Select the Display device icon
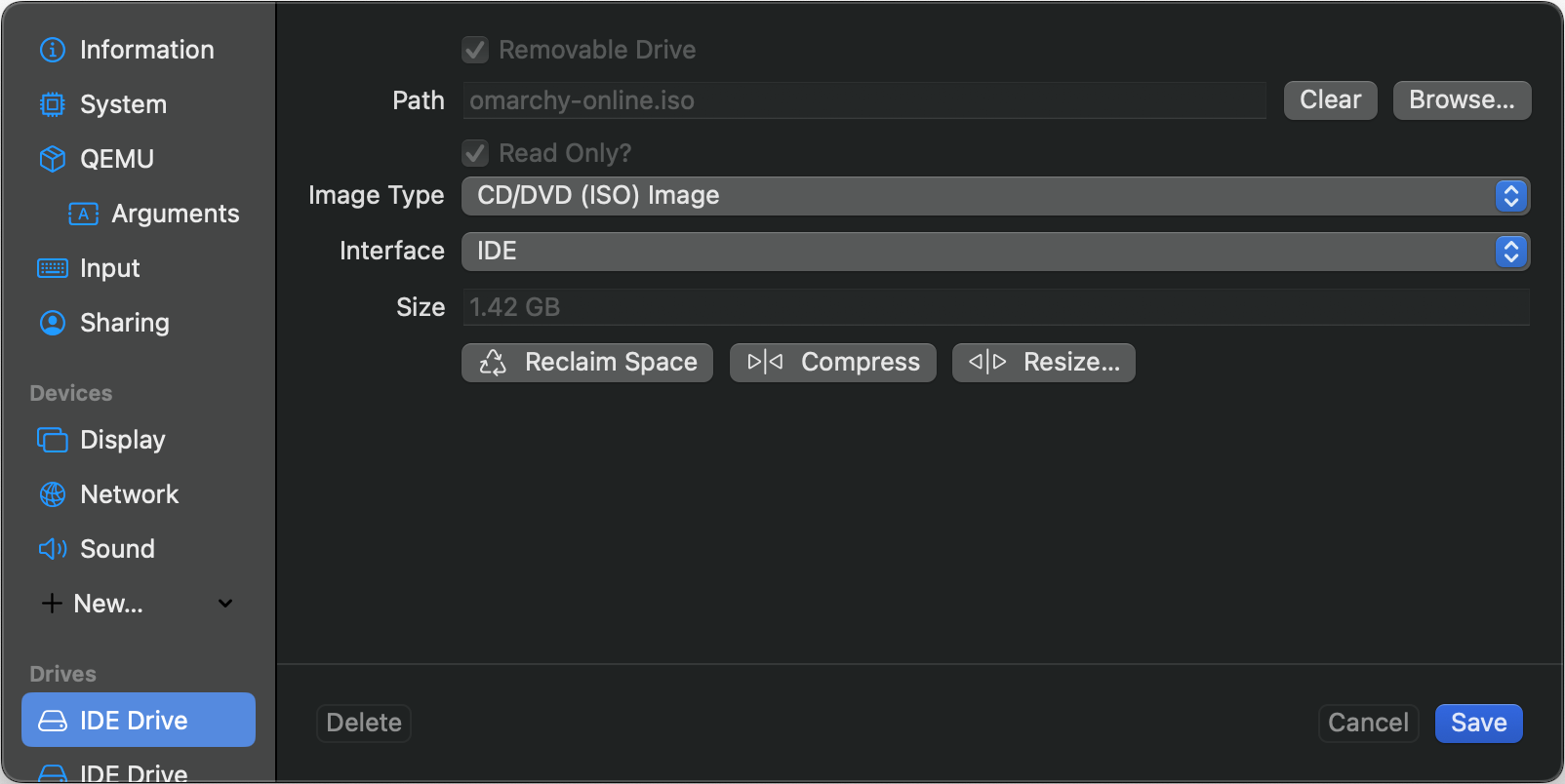 [52, 440]
